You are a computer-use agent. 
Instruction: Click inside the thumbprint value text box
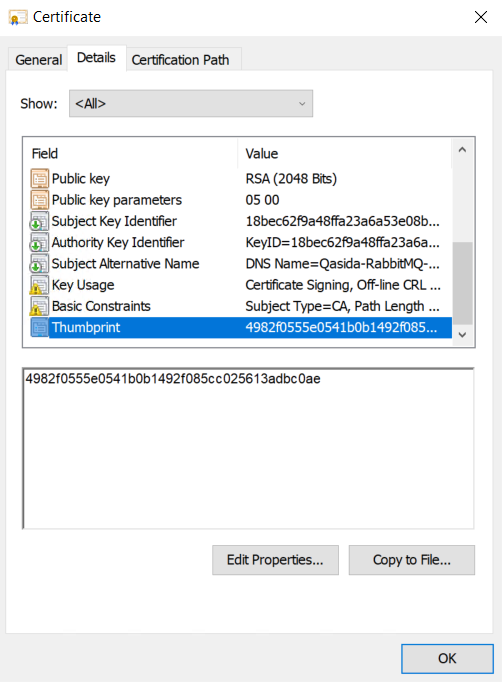[248, 448]
